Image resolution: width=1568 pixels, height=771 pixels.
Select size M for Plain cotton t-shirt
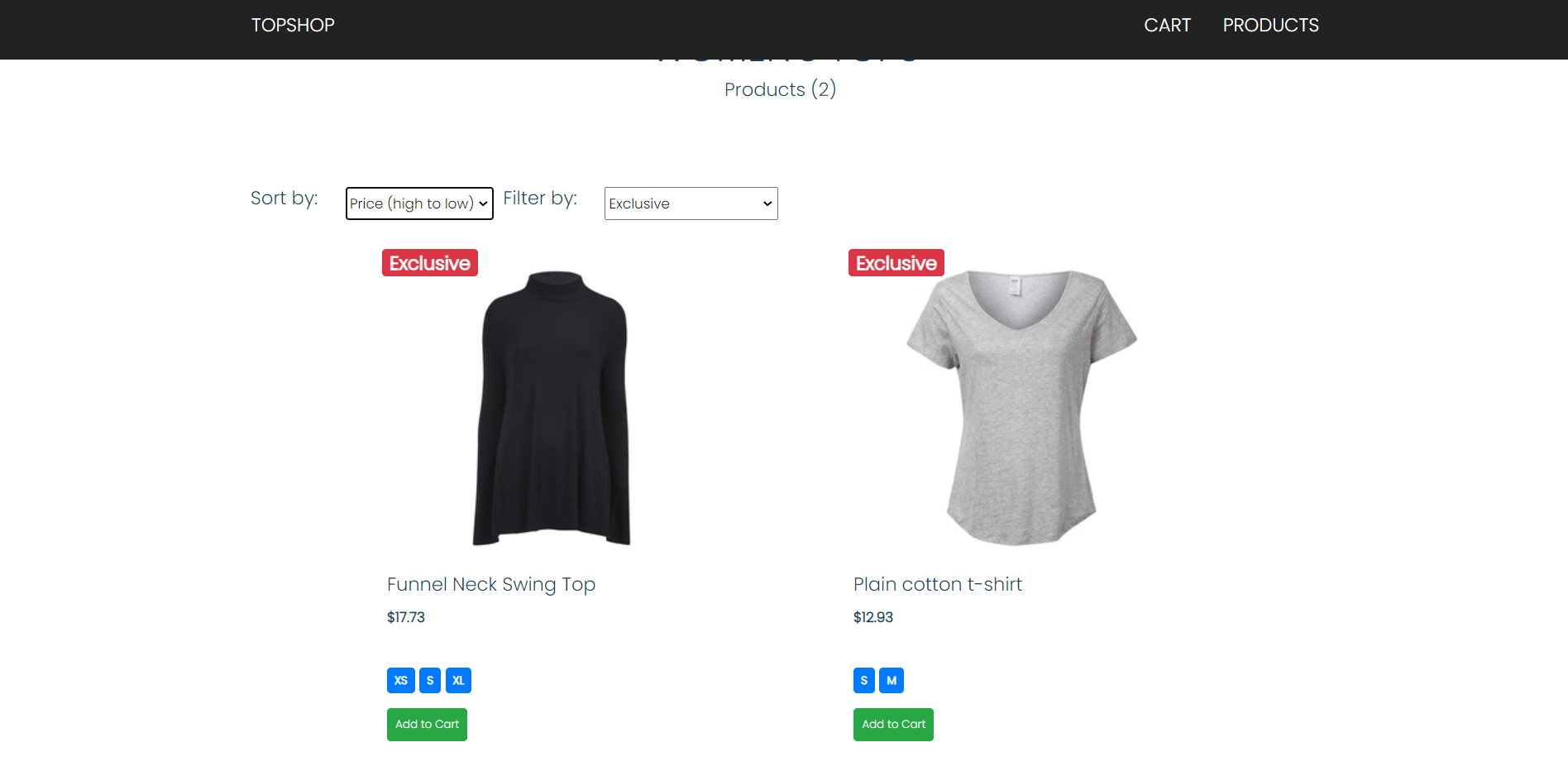[x=892, y=680]
